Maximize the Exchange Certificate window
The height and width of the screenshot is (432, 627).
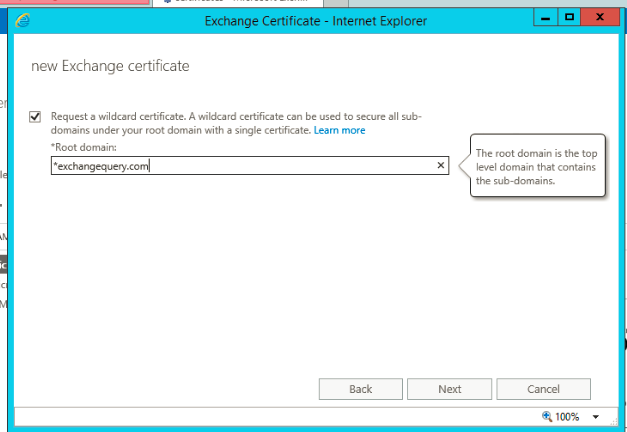coord(569,18)
